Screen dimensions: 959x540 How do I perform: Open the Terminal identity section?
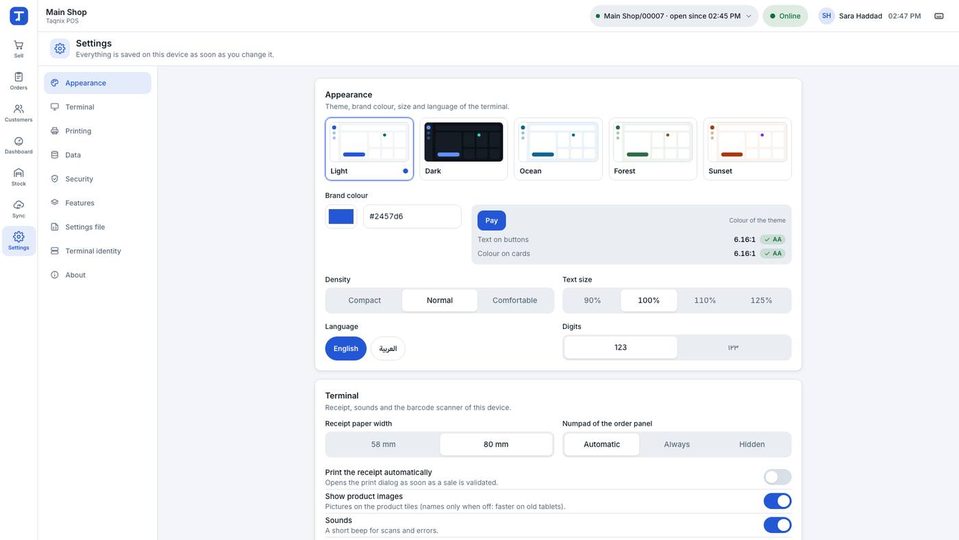[97, 251]
